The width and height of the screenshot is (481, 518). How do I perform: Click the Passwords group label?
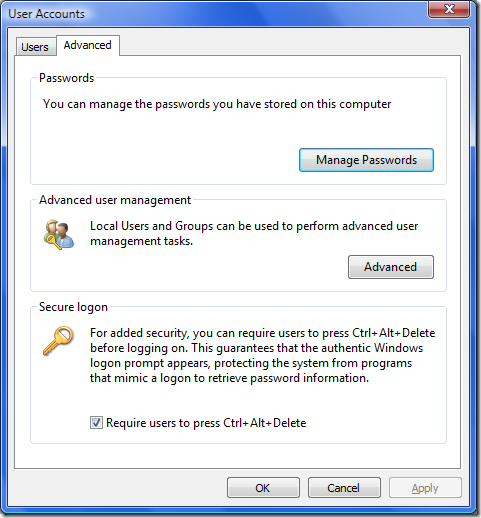click(67, 78)
